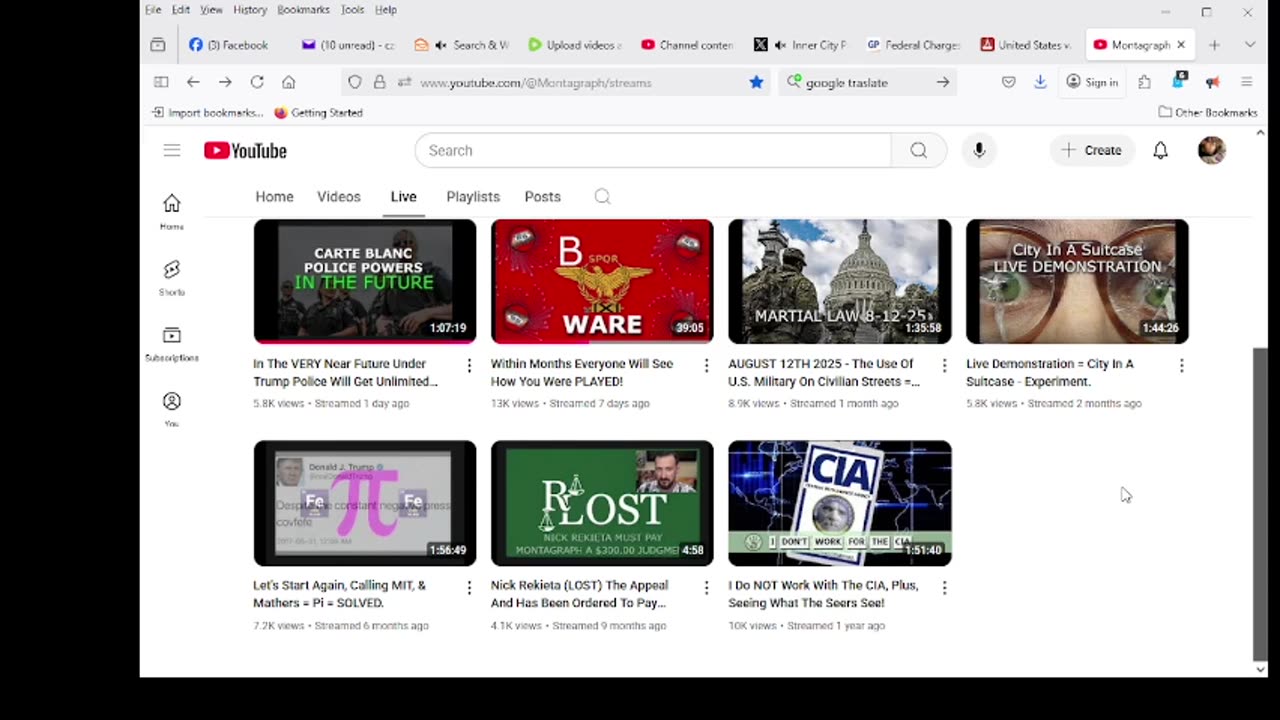1280x720 pixels.
Task: Switch to the Videos channel tab
Action: [338, 197]
